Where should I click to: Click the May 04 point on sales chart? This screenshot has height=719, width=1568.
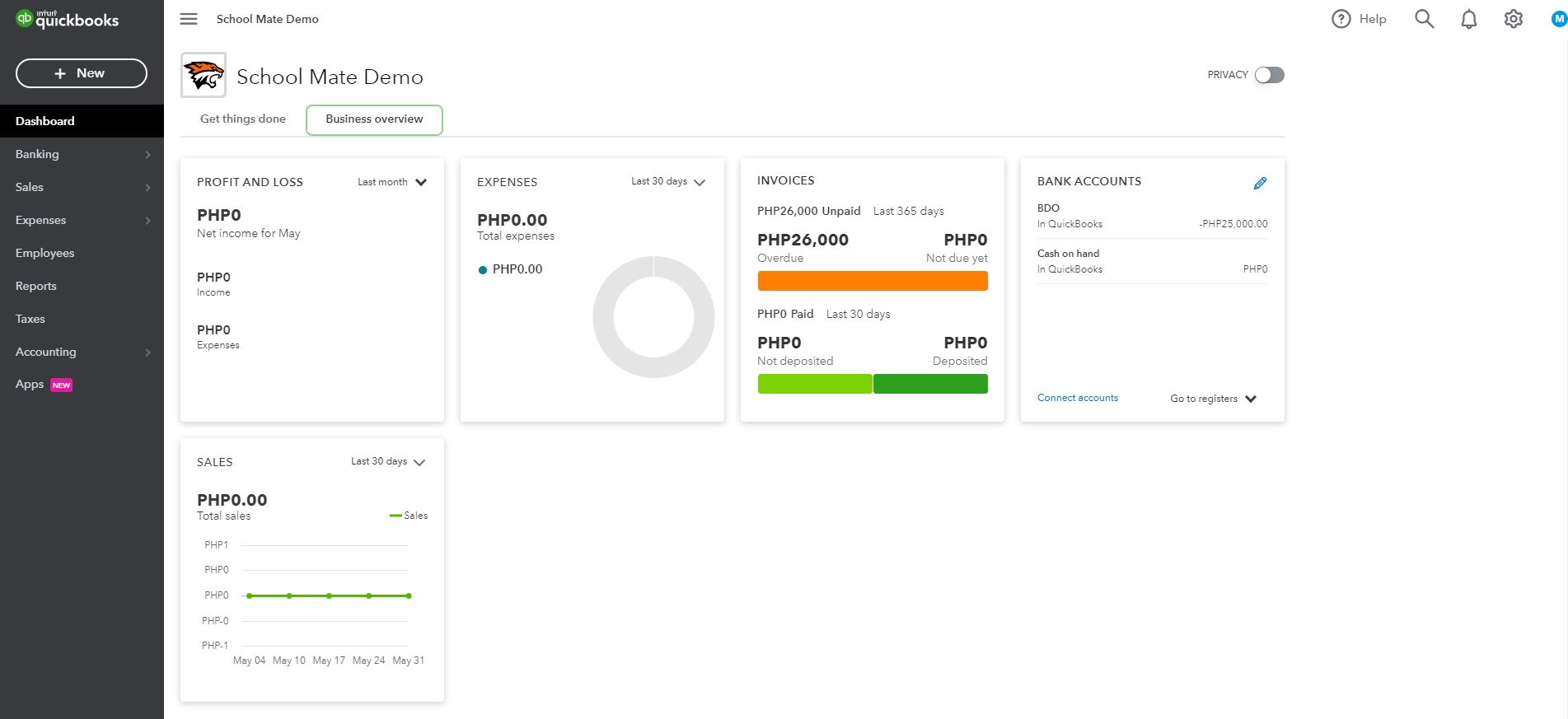tap(250, 595)
